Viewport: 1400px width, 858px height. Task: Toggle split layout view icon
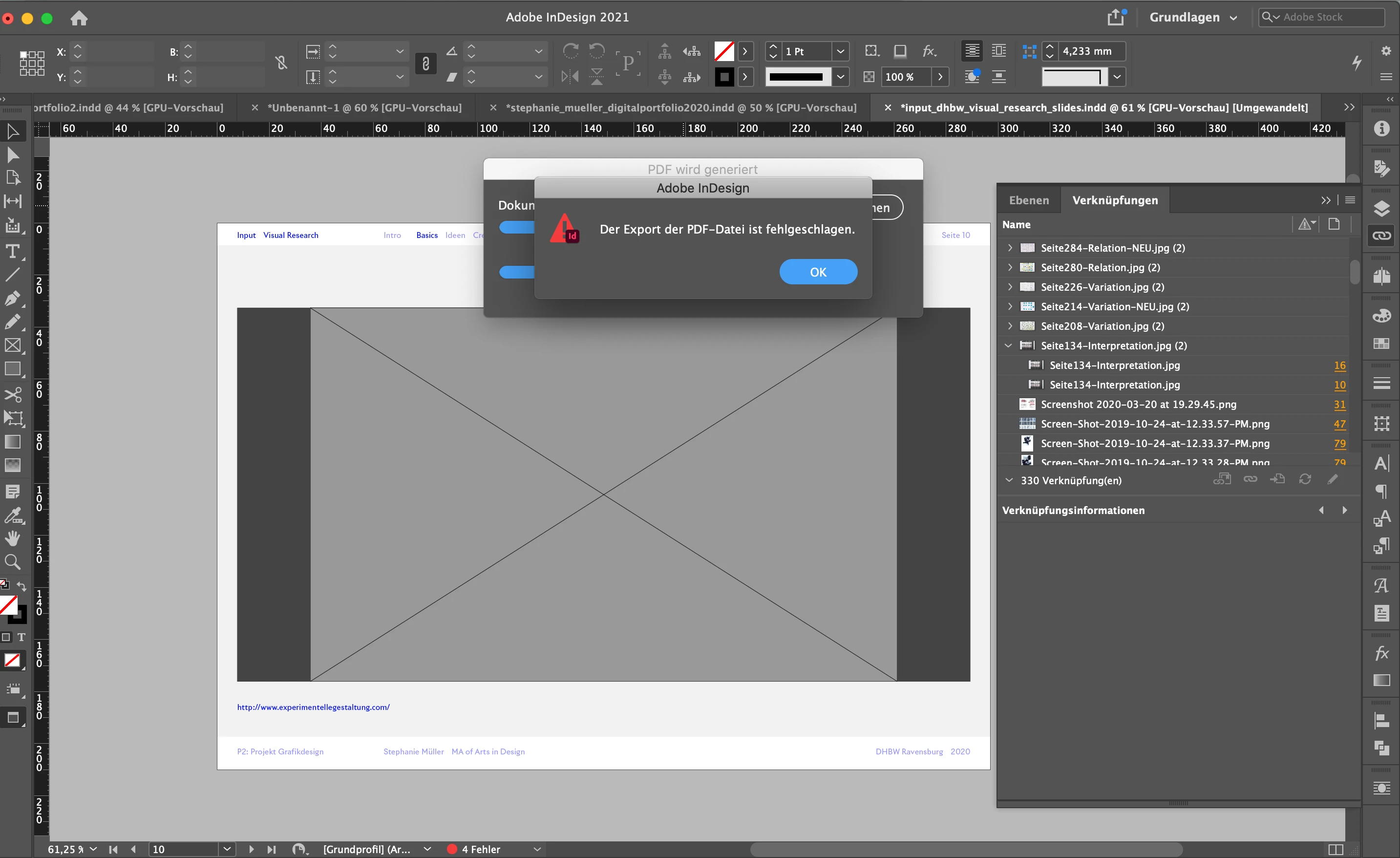point(1336,849)
